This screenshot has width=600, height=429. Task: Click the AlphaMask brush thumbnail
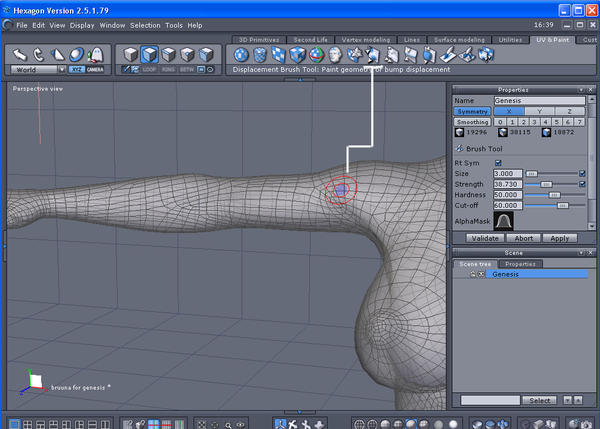(505, 223)
